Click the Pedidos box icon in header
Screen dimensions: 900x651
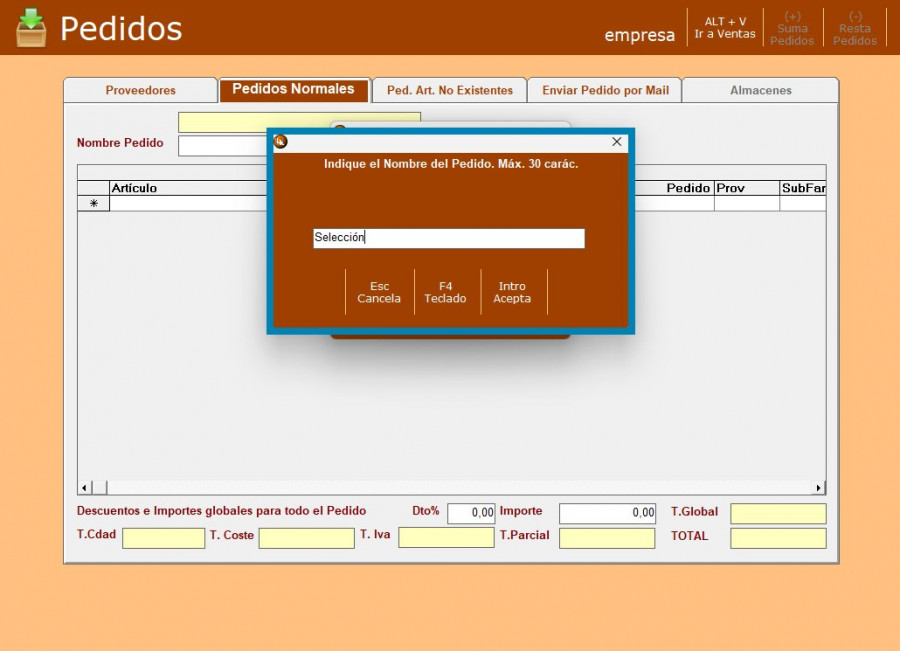pyautogui.click(x=31, y=28)
